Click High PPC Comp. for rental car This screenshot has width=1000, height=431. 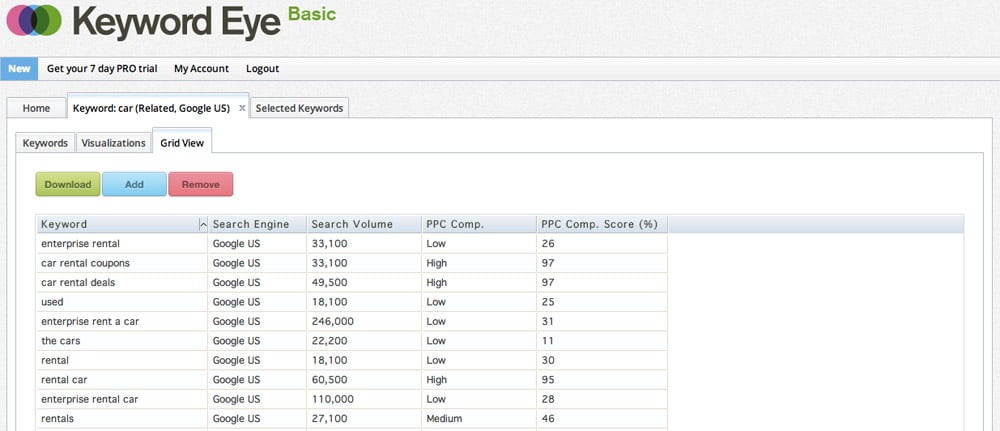coord(479,380)
